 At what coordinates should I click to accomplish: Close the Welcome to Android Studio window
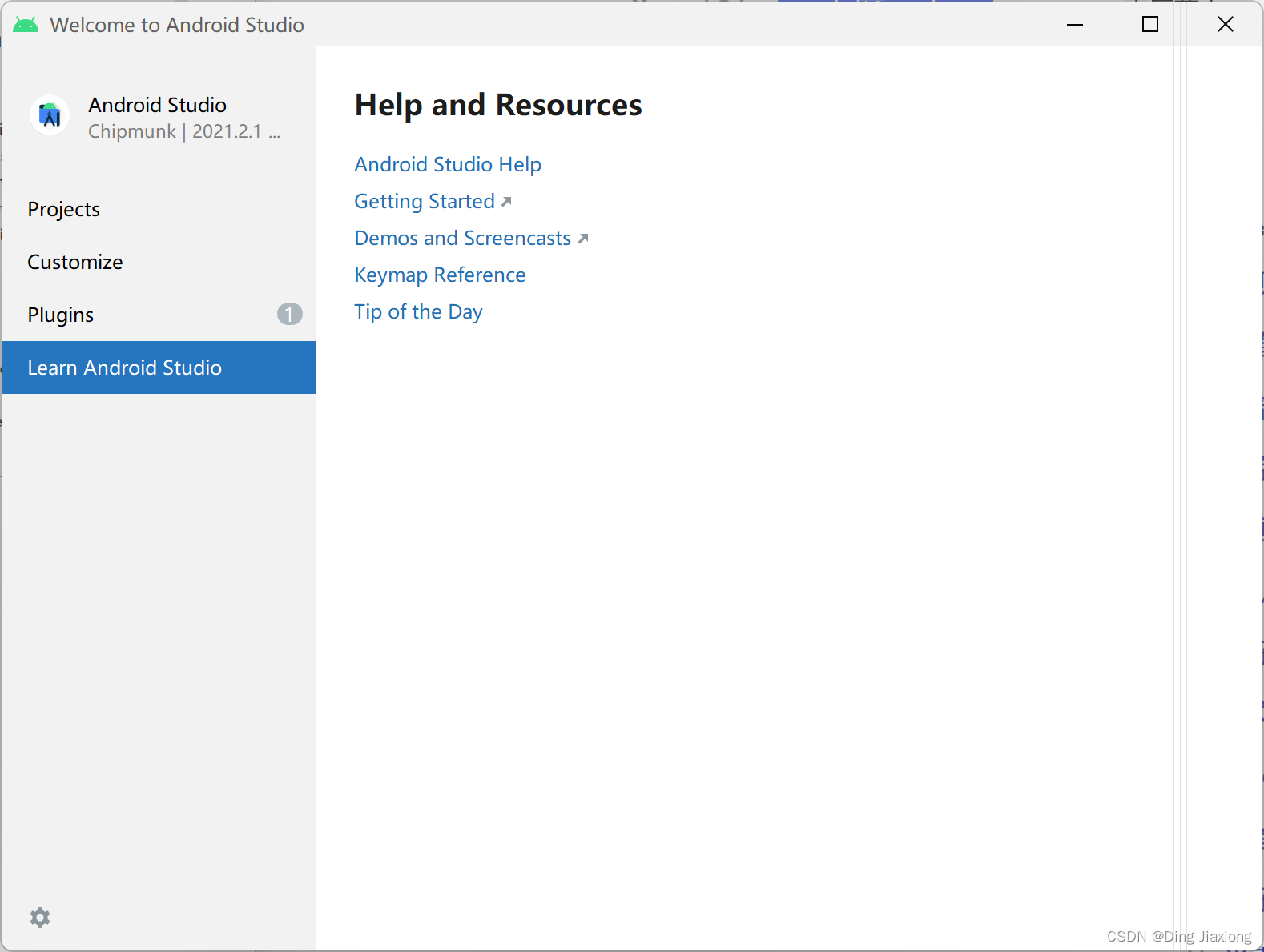click(1226, 25)
